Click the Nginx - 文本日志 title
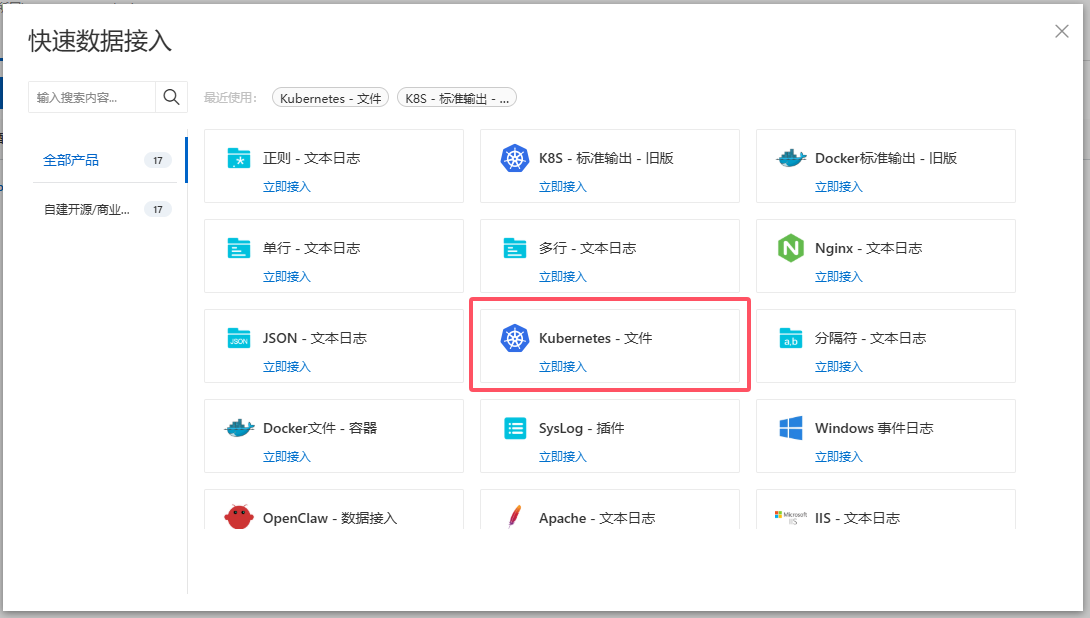Screen dimensions: 1090x618 coord(868,247)
